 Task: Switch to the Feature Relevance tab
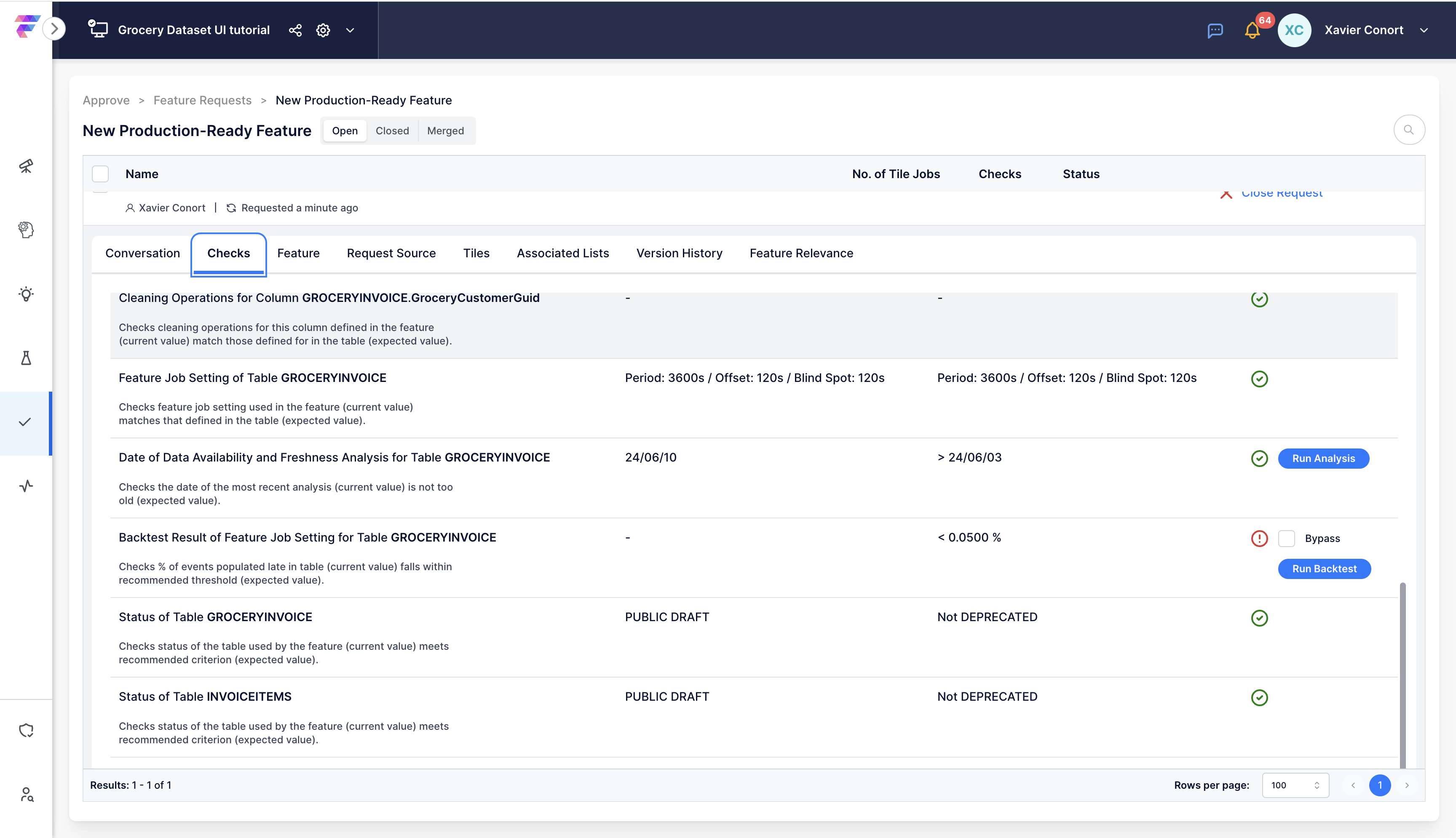click(x=801, y=253)
